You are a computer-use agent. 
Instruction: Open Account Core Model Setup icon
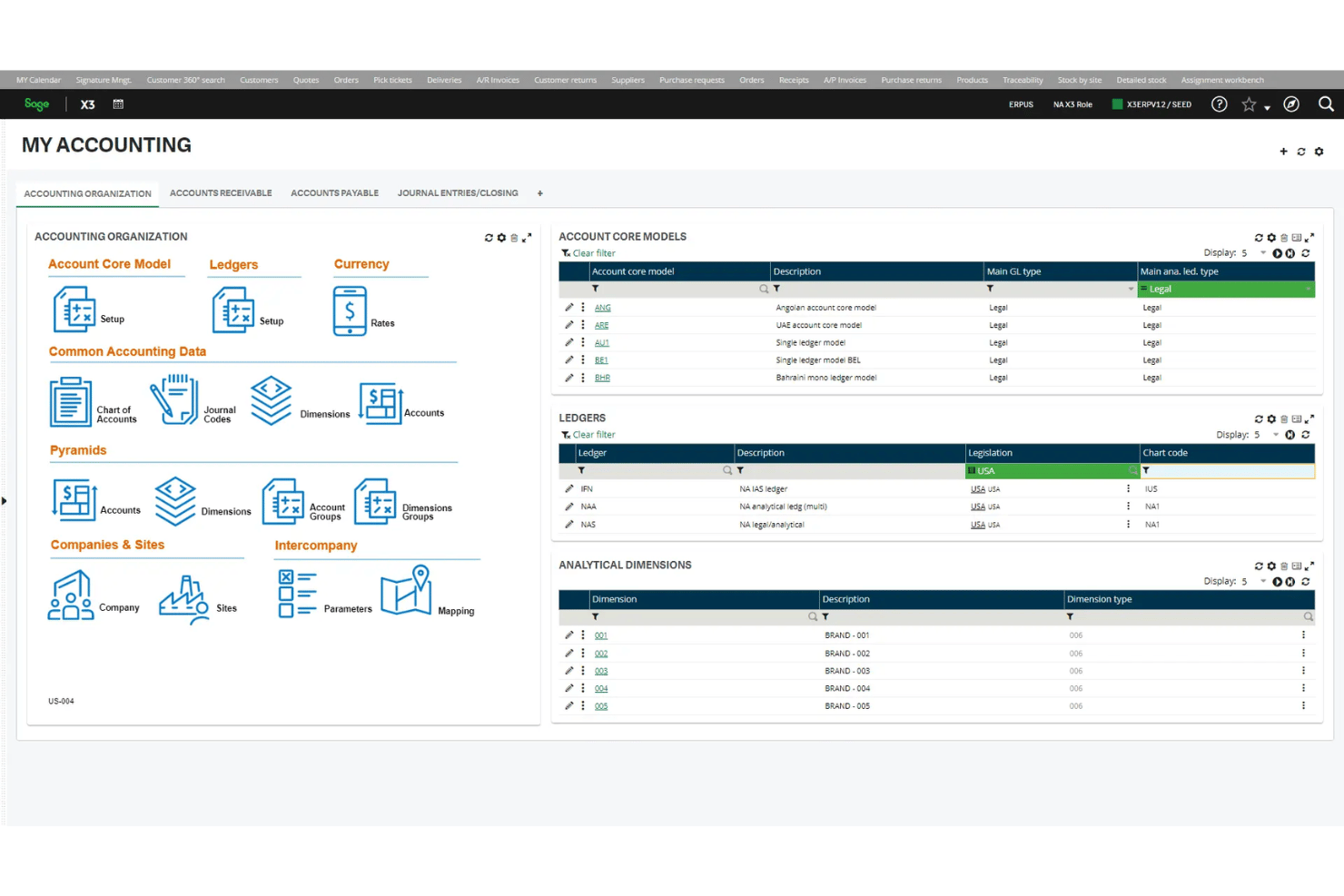(x=74, y=310)
